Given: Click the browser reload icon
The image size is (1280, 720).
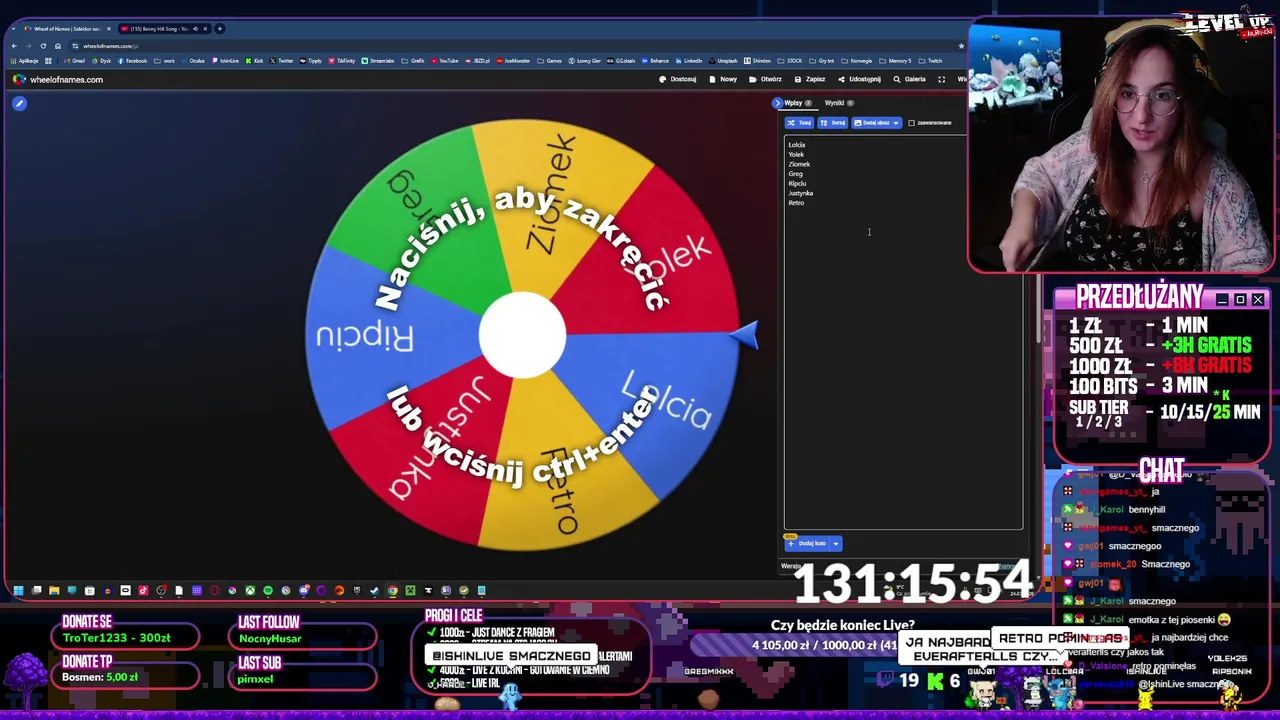Looking at the screenshot, I should (43, 46).
